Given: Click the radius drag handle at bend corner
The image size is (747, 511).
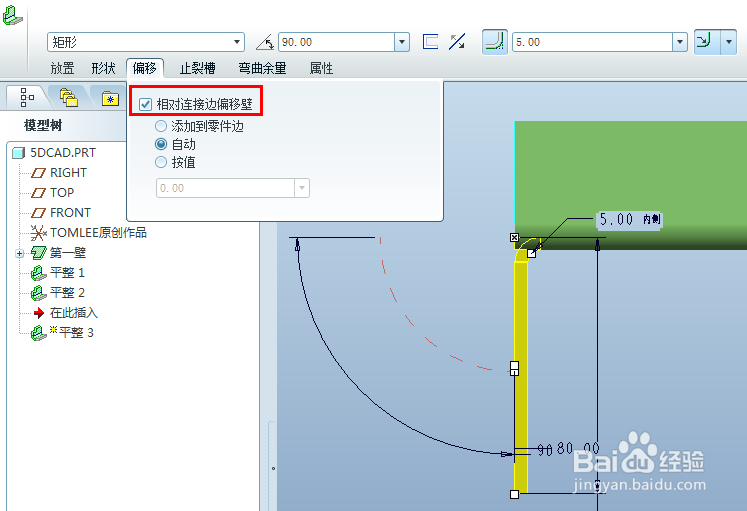Looking at the screenshot, I should click(x=532, y=254).
